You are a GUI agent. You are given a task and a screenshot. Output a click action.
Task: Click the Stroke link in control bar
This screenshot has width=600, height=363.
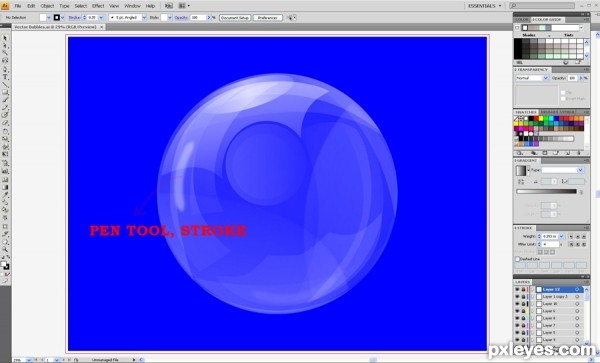pos(74,18)
